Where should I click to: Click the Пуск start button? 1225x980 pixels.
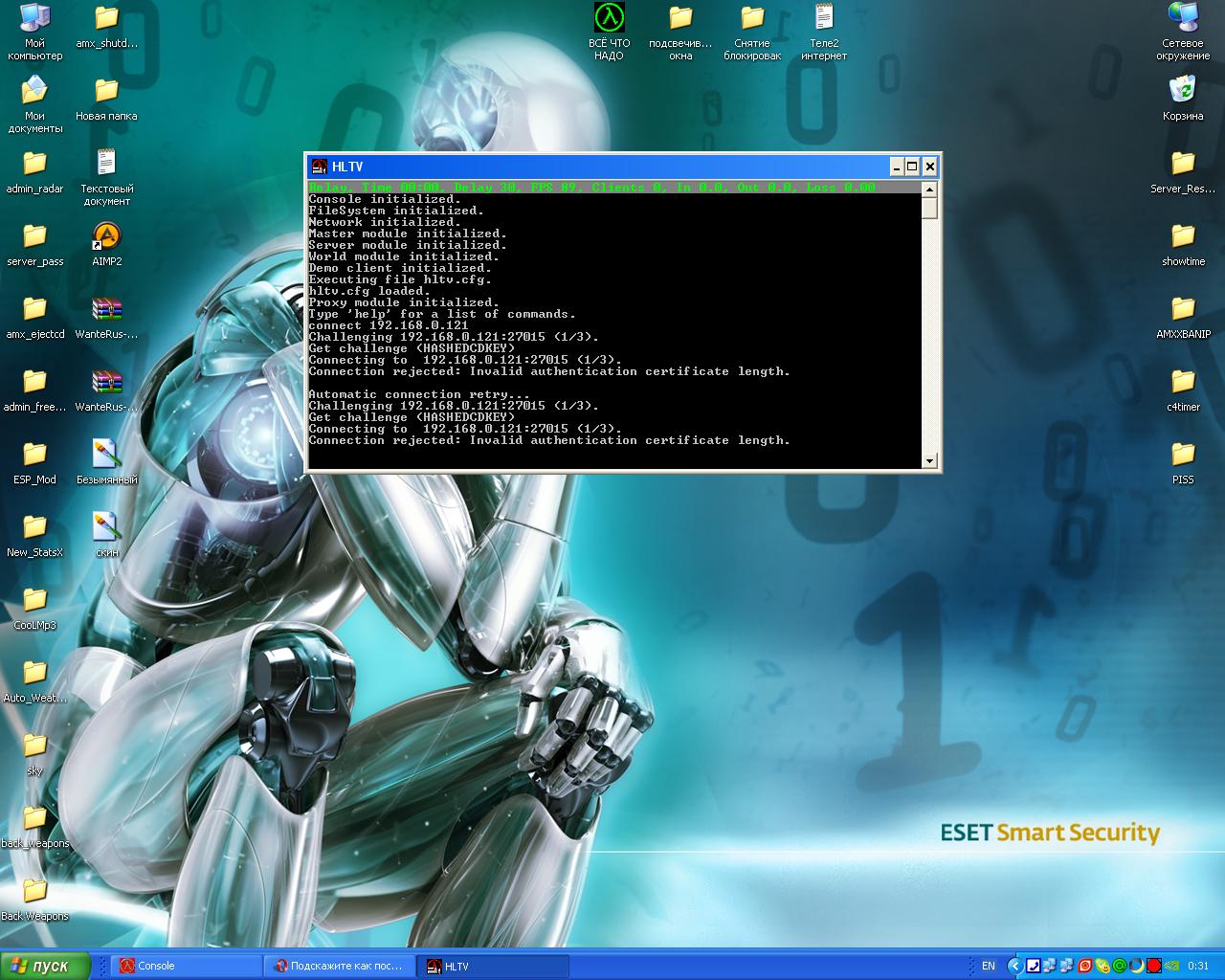45,966
